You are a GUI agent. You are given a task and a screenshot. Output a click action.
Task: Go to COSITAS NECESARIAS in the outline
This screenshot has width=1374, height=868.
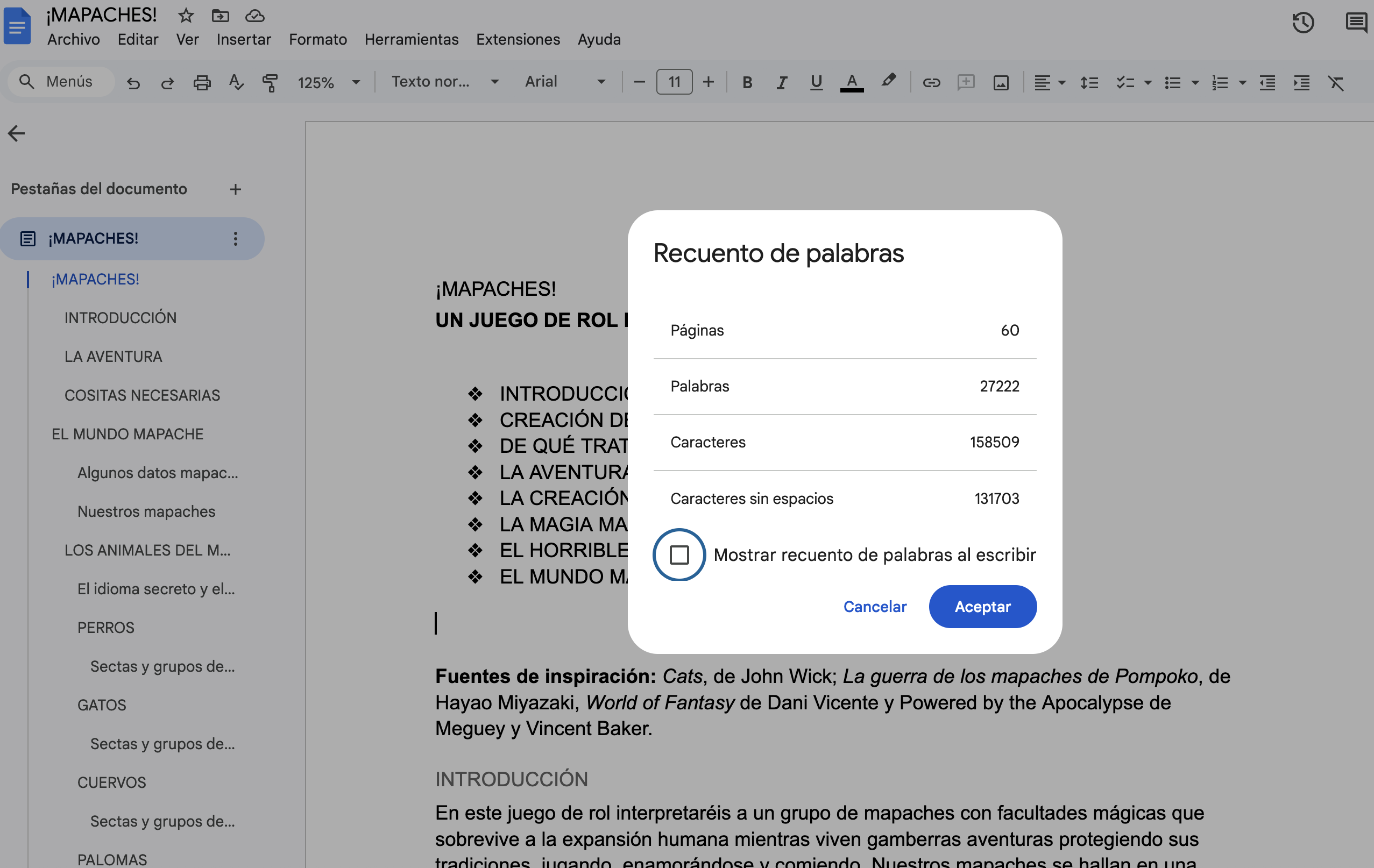[x=142, y=396]
